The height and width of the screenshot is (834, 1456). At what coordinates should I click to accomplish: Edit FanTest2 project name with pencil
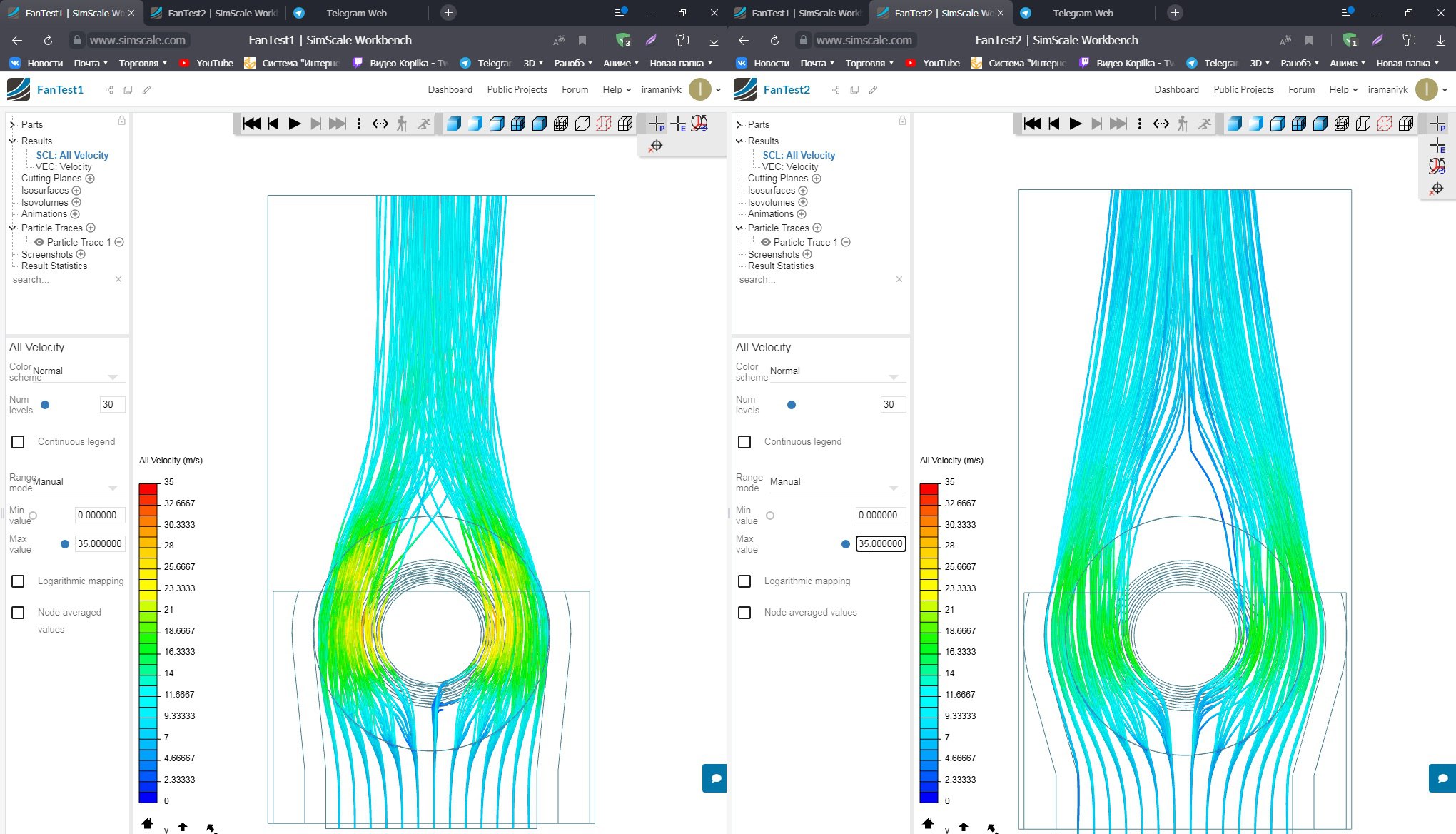click(873, 90)
